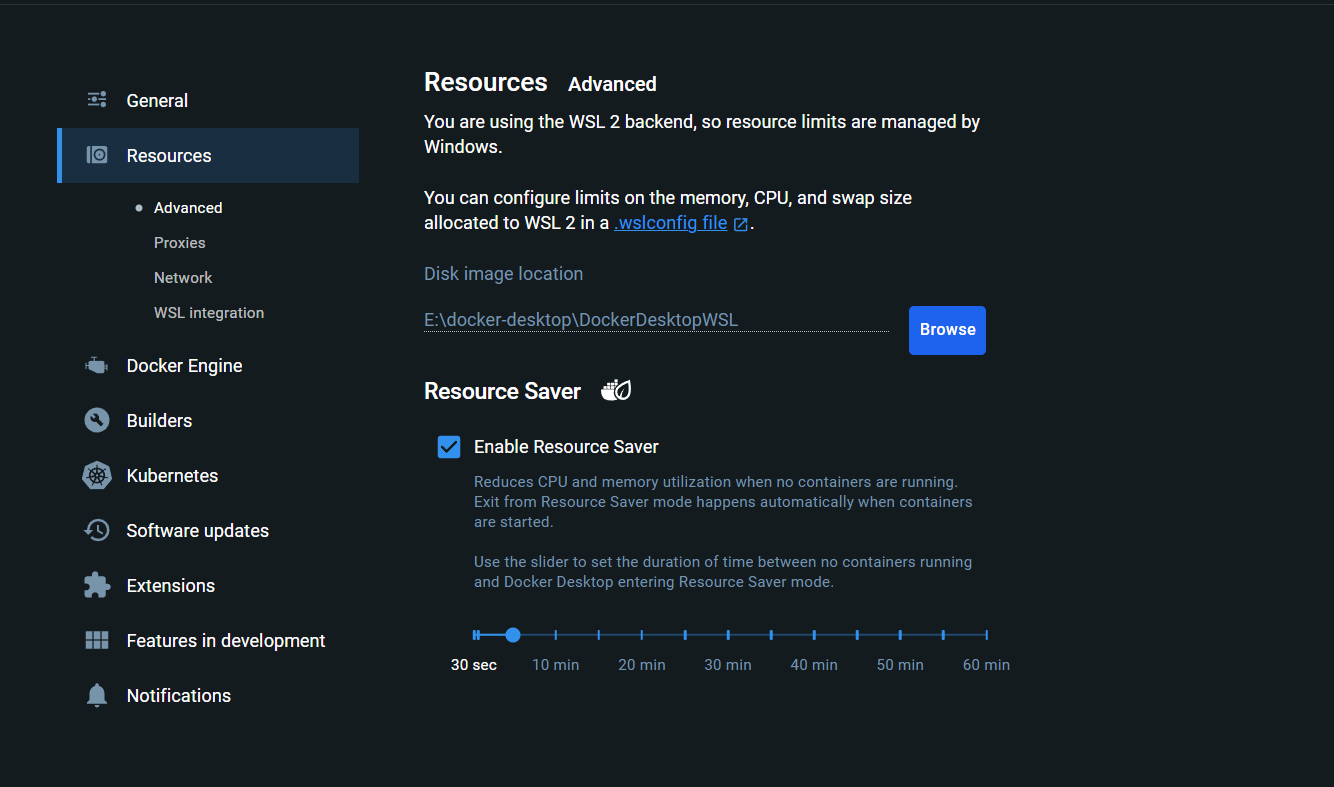Set slider to the 60 min tick
This screenshot has height=787, width=1334.
click(x=986, y=635)
